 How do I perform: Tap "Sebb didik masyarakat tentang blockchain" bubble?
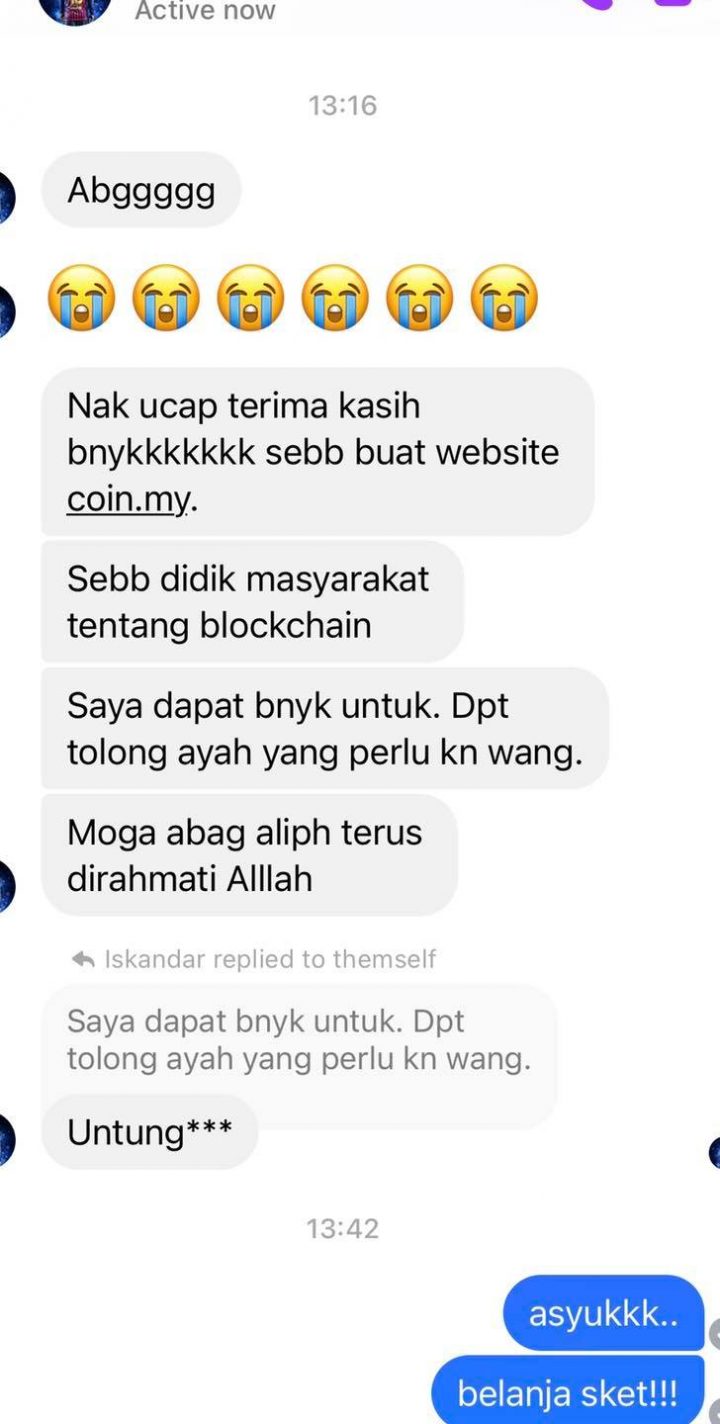[252, 602]
